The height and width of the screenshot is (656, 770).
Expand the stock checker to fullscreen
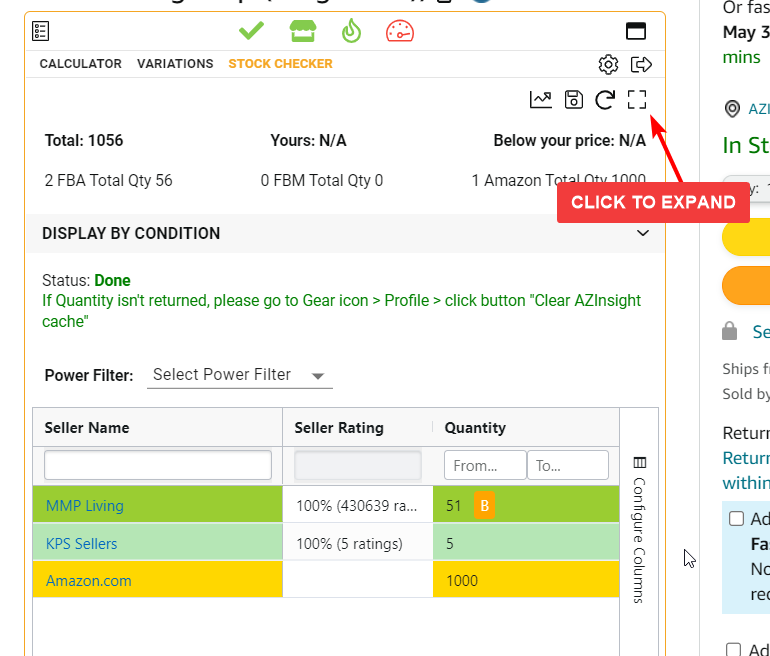[637, 99]
